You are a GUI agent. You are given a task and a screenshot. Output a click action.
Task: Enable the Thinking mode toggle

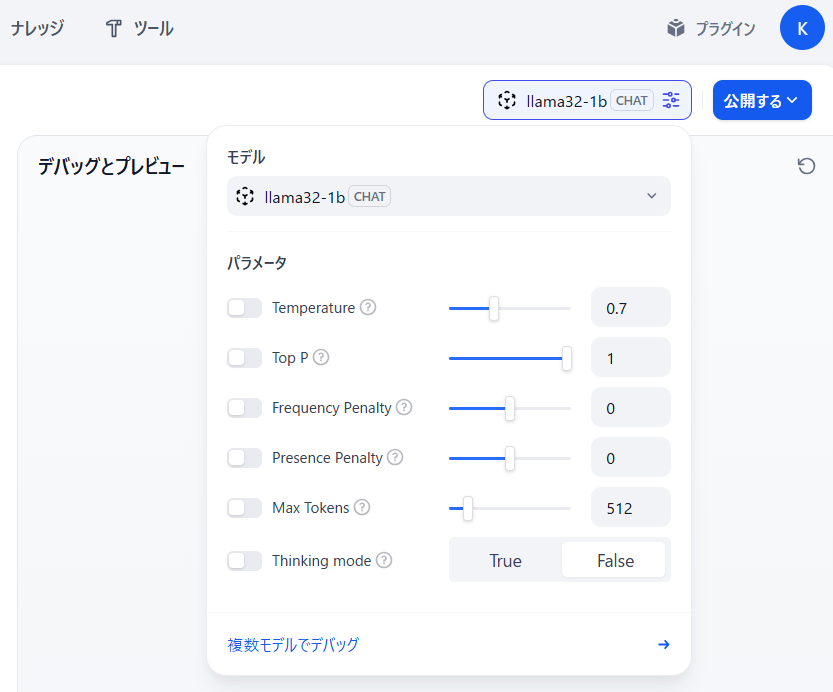pyautogui.click(x=244, y=560)
